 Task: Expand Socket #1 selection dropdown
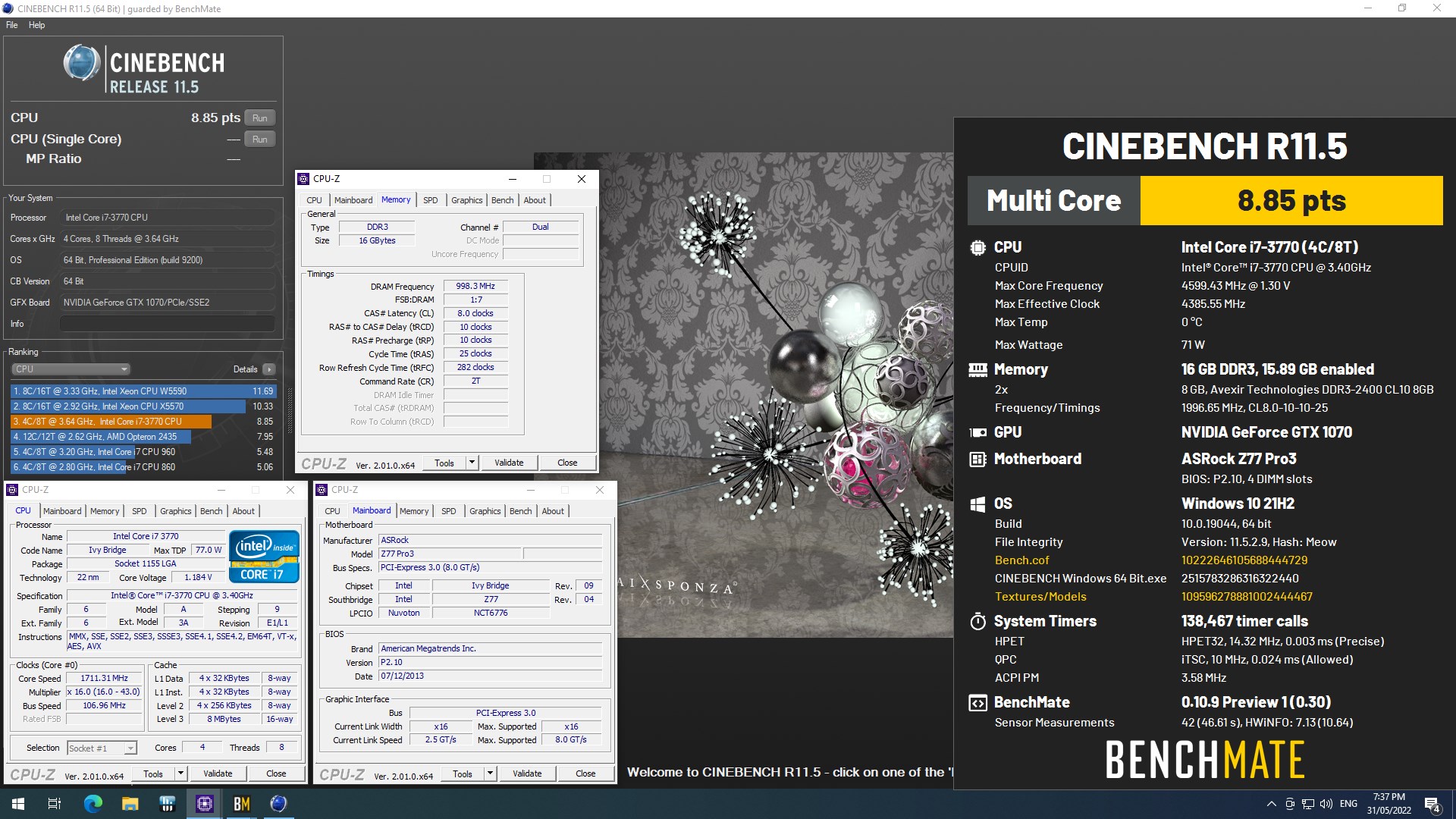(130, 748)
